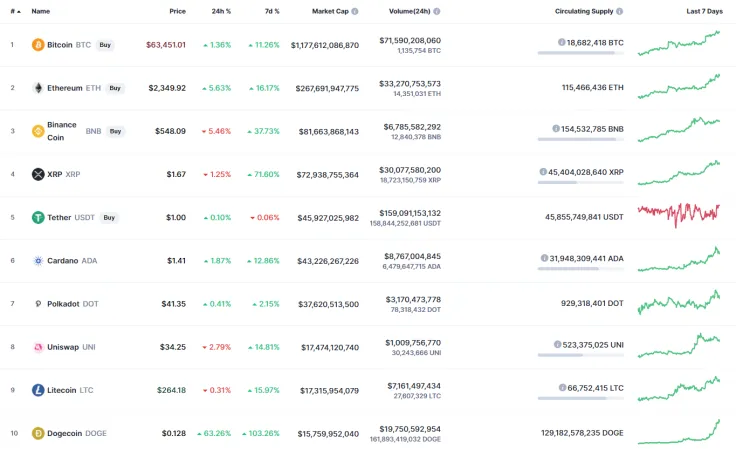736x449 pixels.
Task: Click the Litecoin logo icon
Action: [38, 390]
